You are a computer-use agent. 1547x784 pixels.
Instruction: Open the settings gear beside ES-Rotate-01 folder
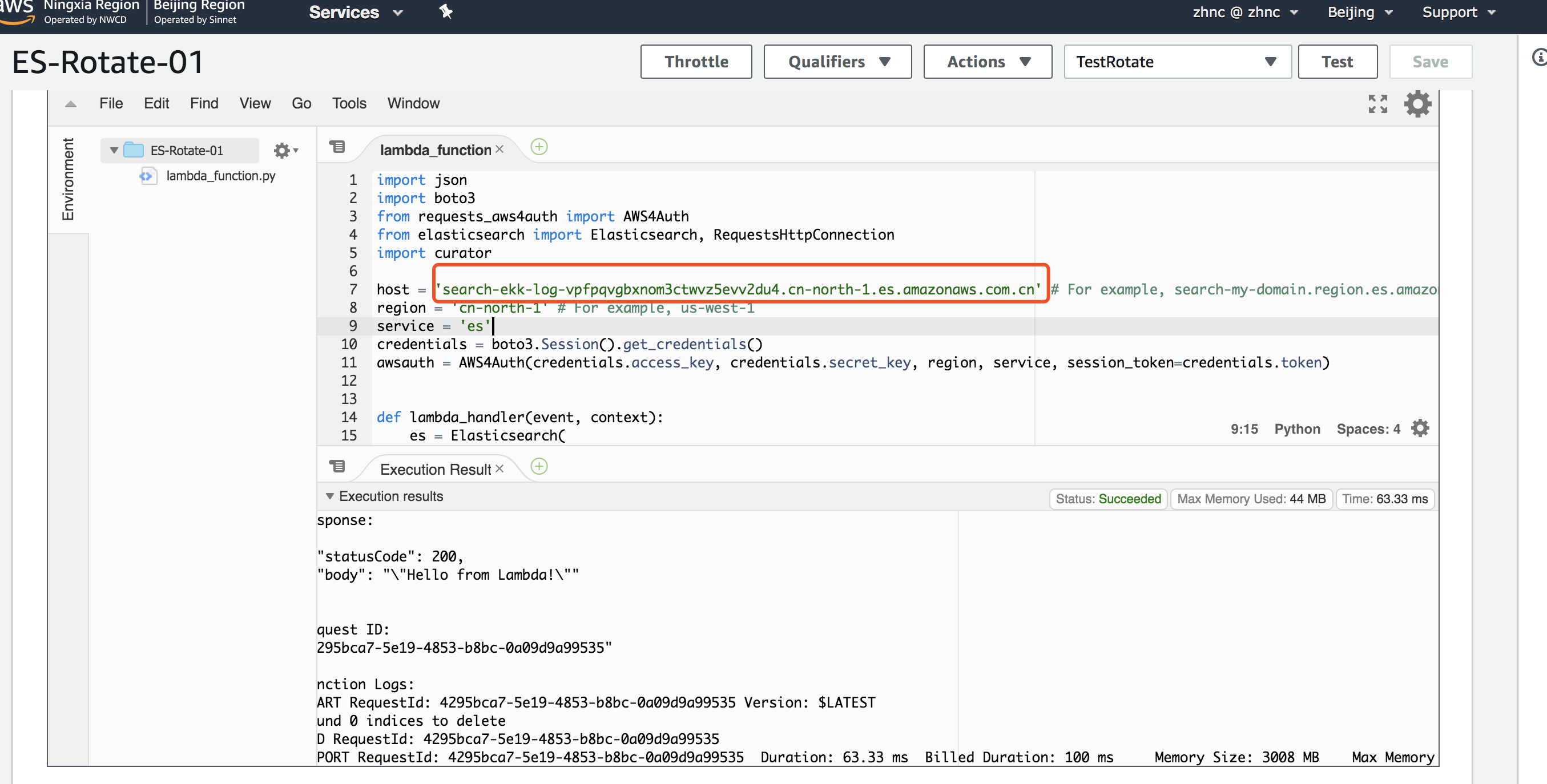[282, 150]
